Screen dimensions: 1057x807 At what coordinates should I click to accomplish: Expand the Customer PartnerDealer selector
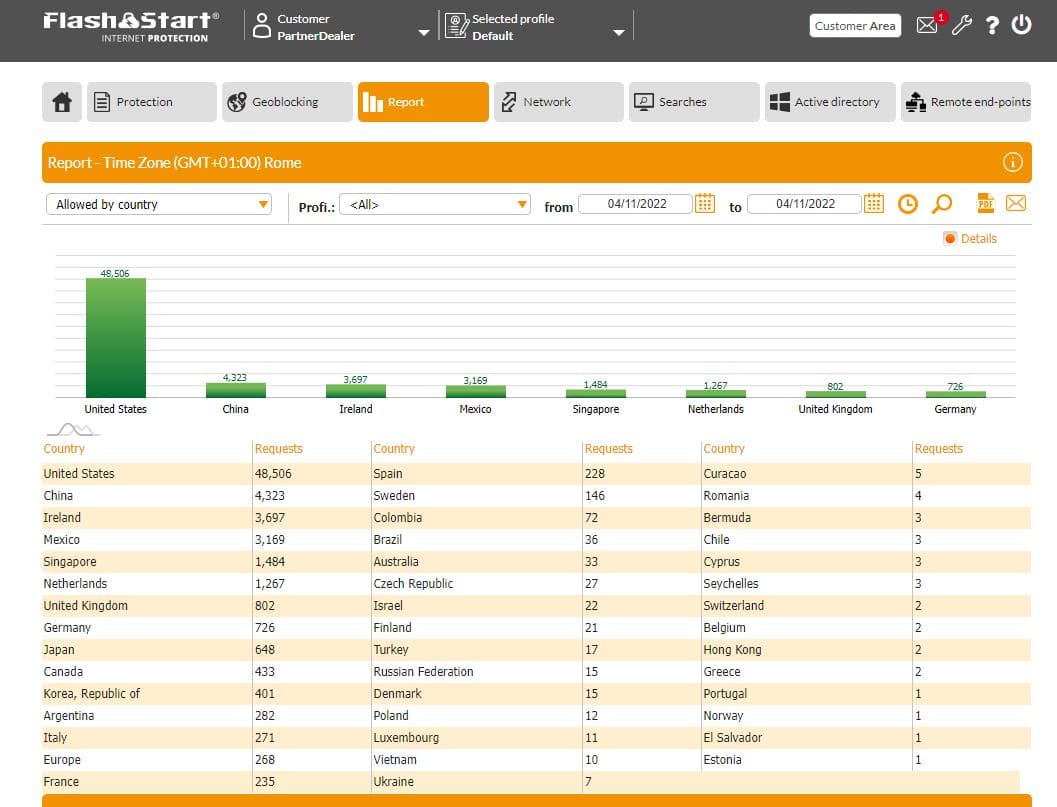[x=423, y=32]
